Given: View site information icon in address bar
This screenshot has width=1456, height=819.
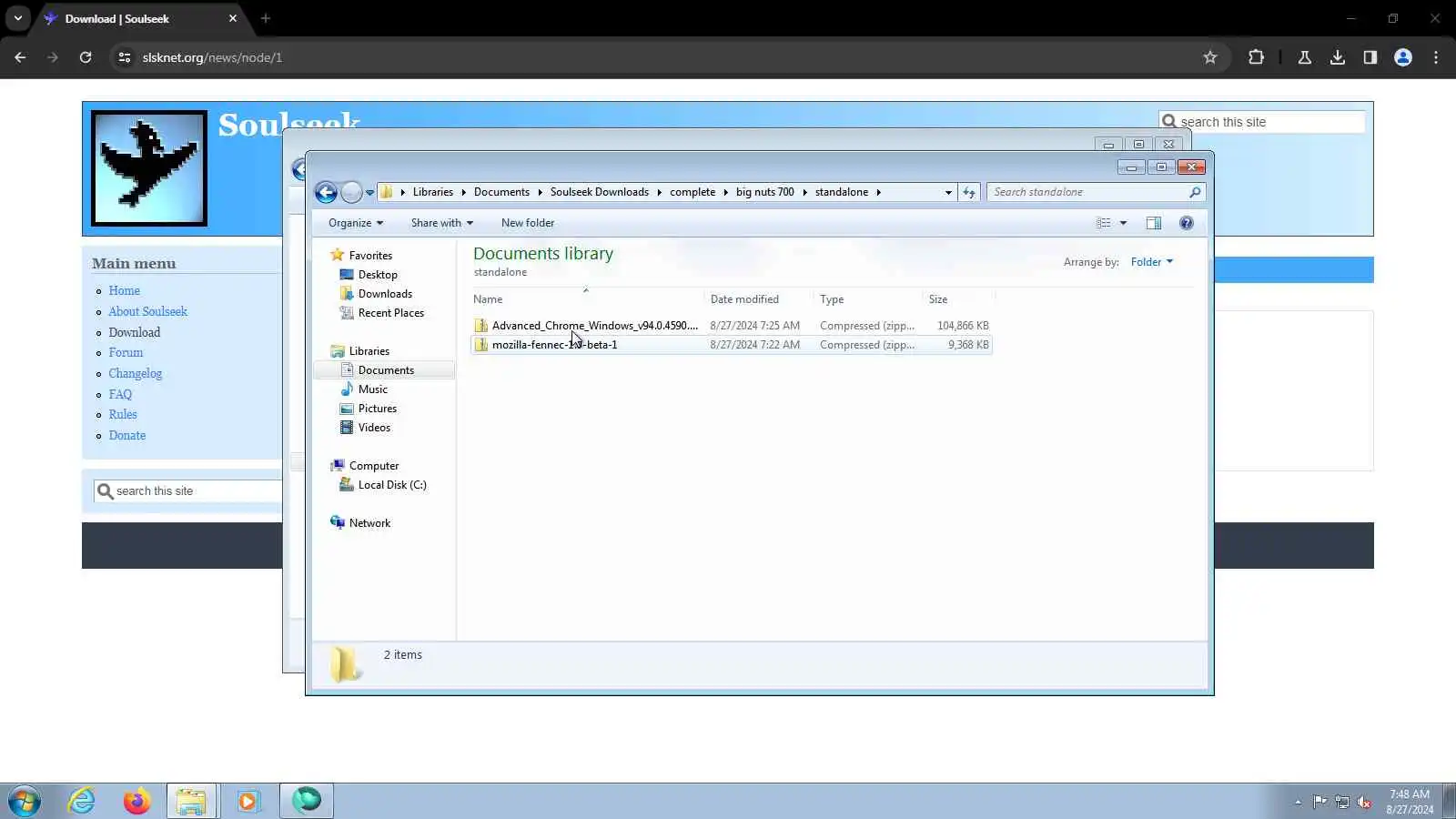Looking at the screenshot, I should point(125,57).
